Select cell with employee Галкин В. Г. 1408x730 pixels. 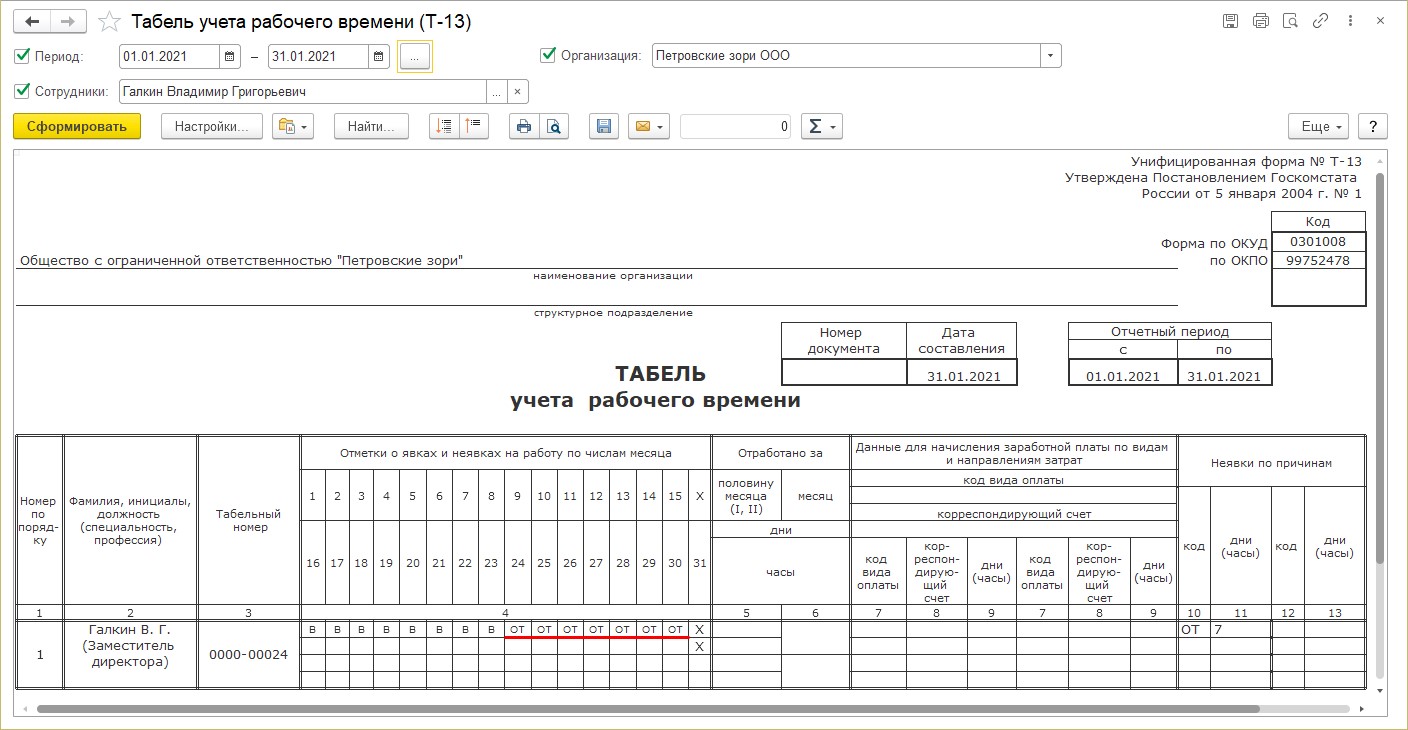coord(131,654)
